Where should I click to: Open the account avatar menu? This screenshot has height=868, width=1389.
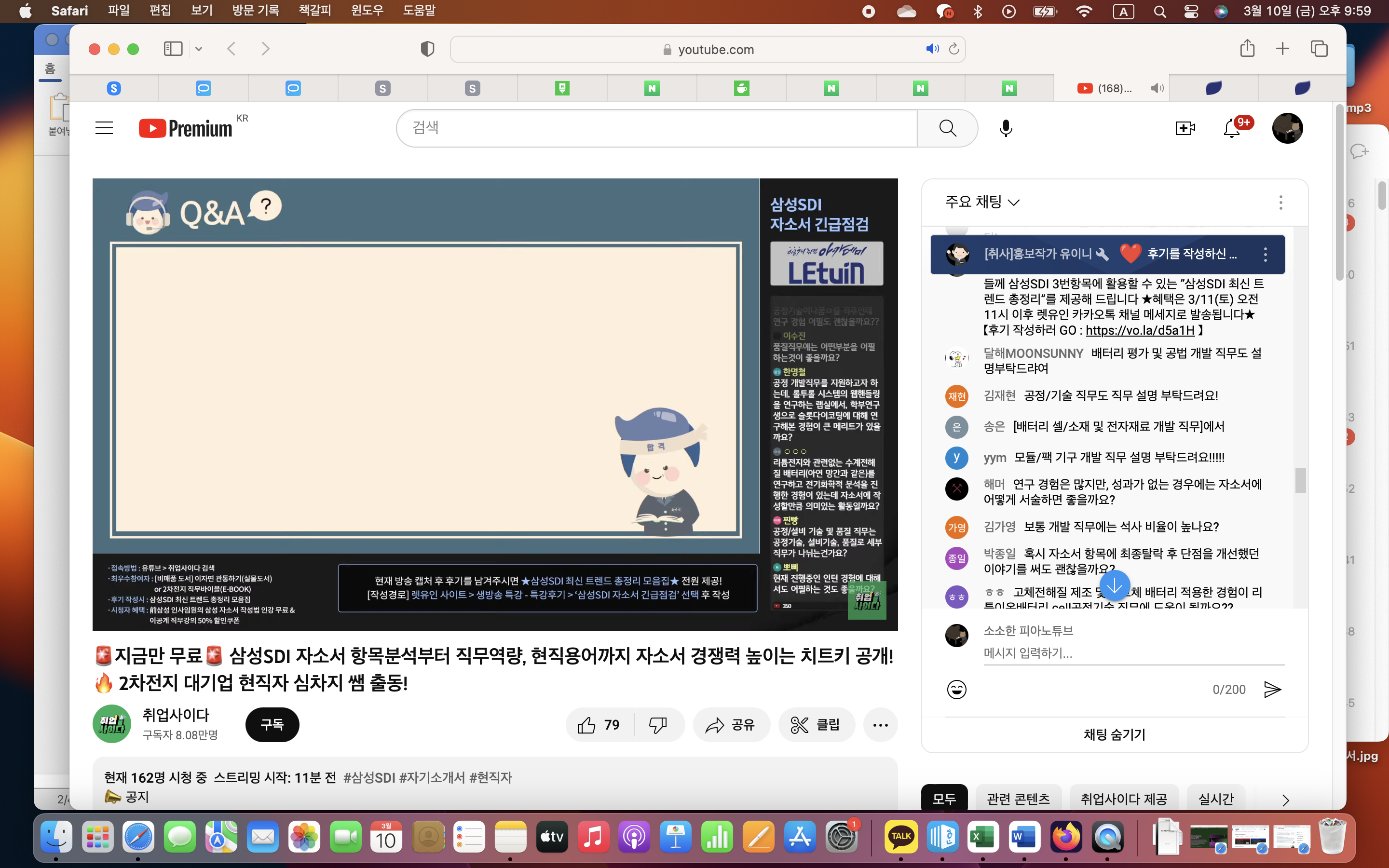[1287, 128]
